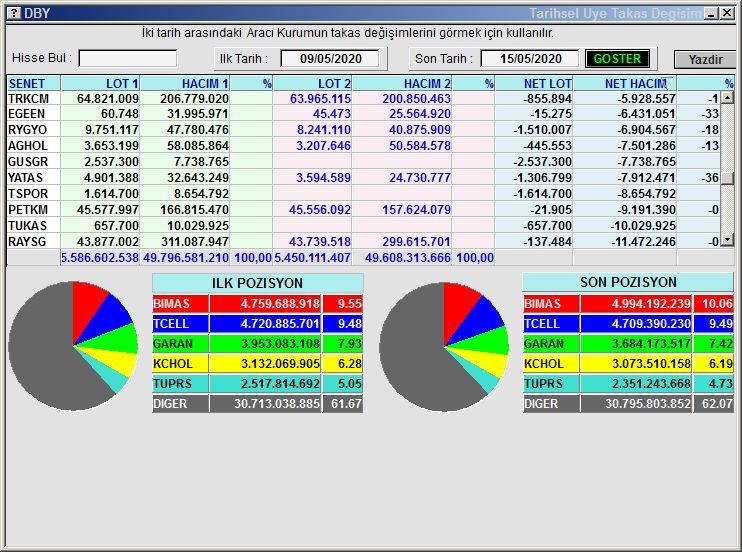The image size is (742, 552).
Task: Click the Son Tarih date field
Action: (x=530, y=59)
